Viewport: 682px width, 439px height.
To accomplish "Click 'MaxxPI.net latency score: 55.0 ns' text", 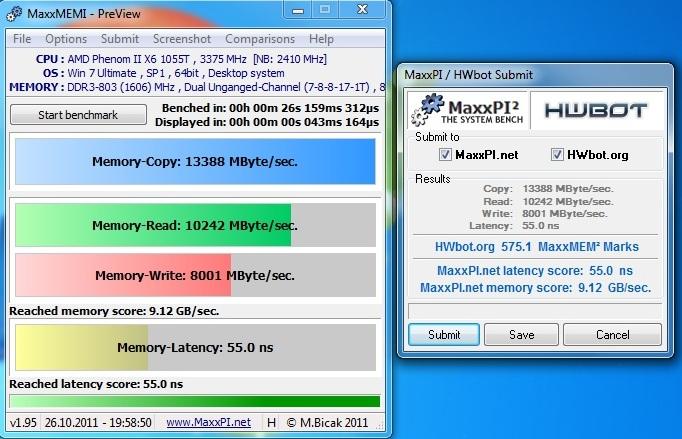I will 535,271.
